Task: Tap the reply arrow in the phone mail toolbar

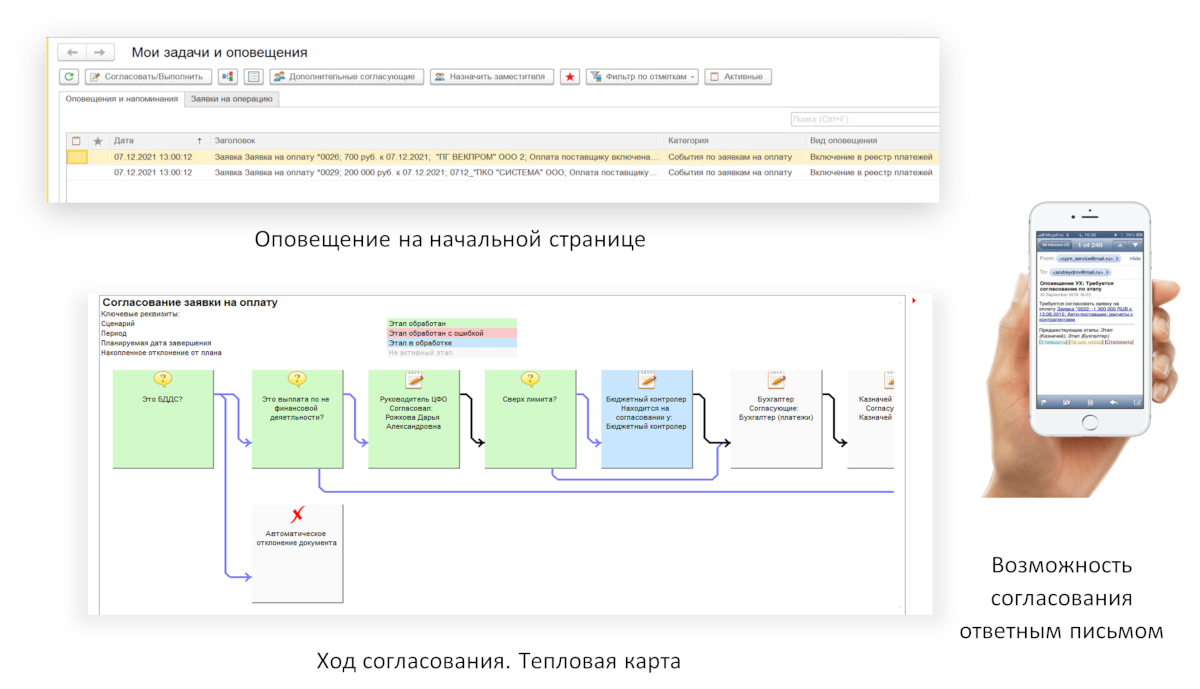Action: point(1113,402)
